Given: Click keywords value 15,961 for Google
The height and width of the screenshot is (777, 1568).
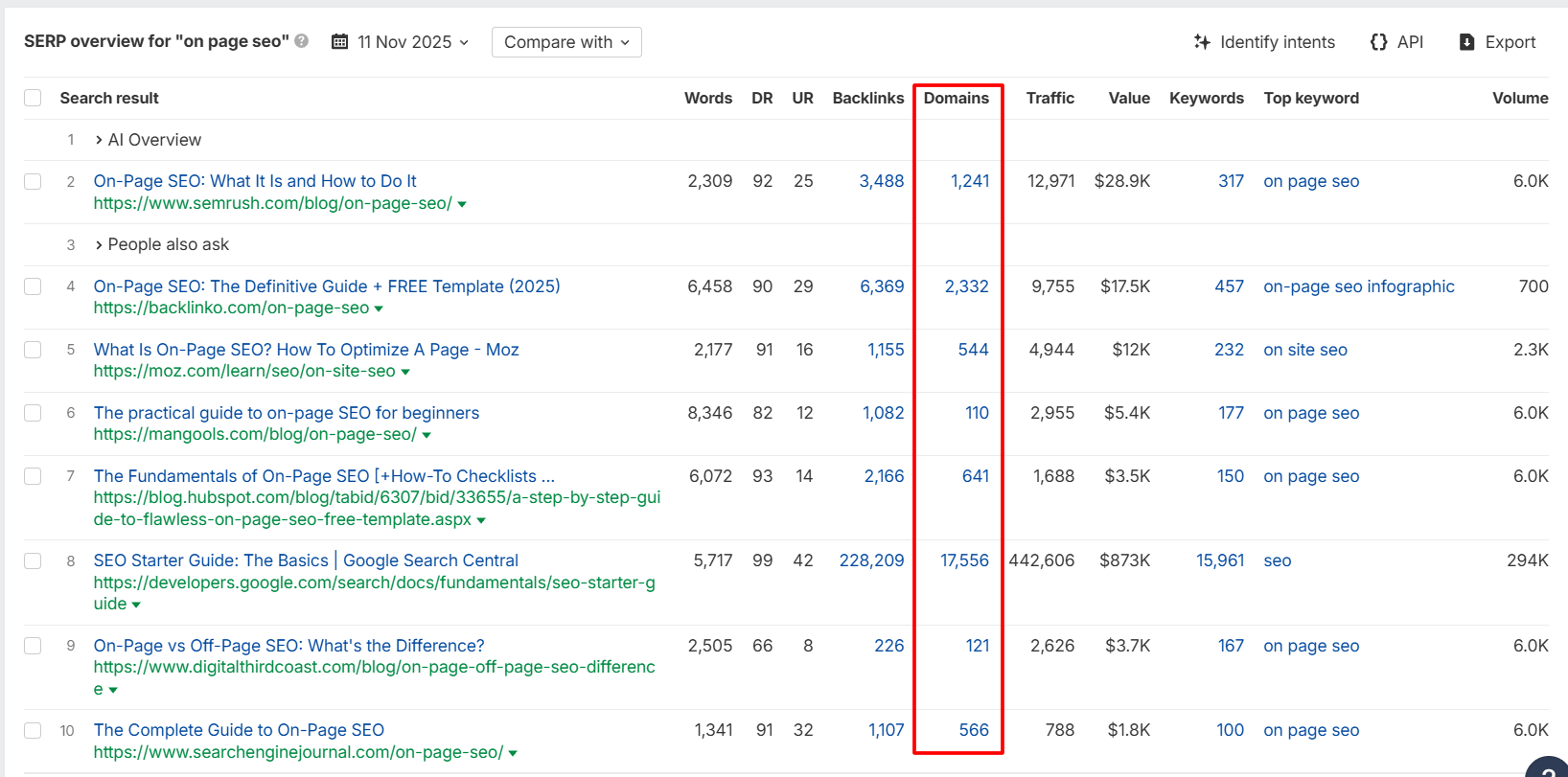Looking at the screenshot, I should [x=1220, y=560].
